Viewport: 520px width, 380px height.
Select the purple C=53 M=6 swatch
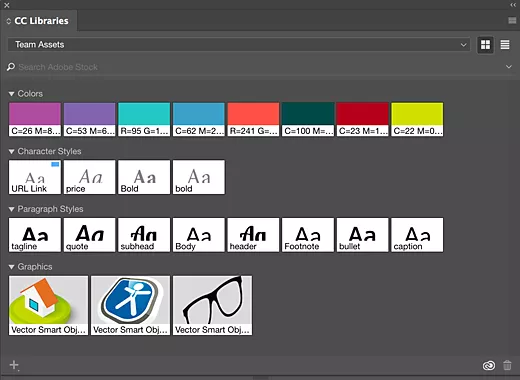pos(90,119)
